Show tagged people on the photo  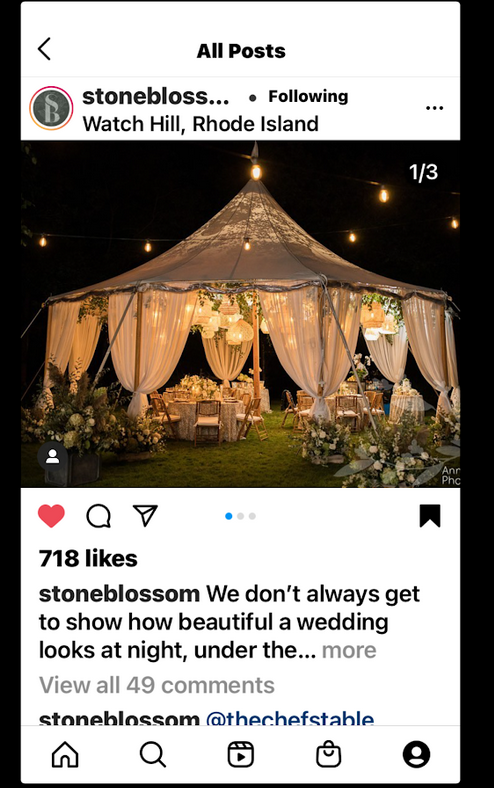coord(52,457)
